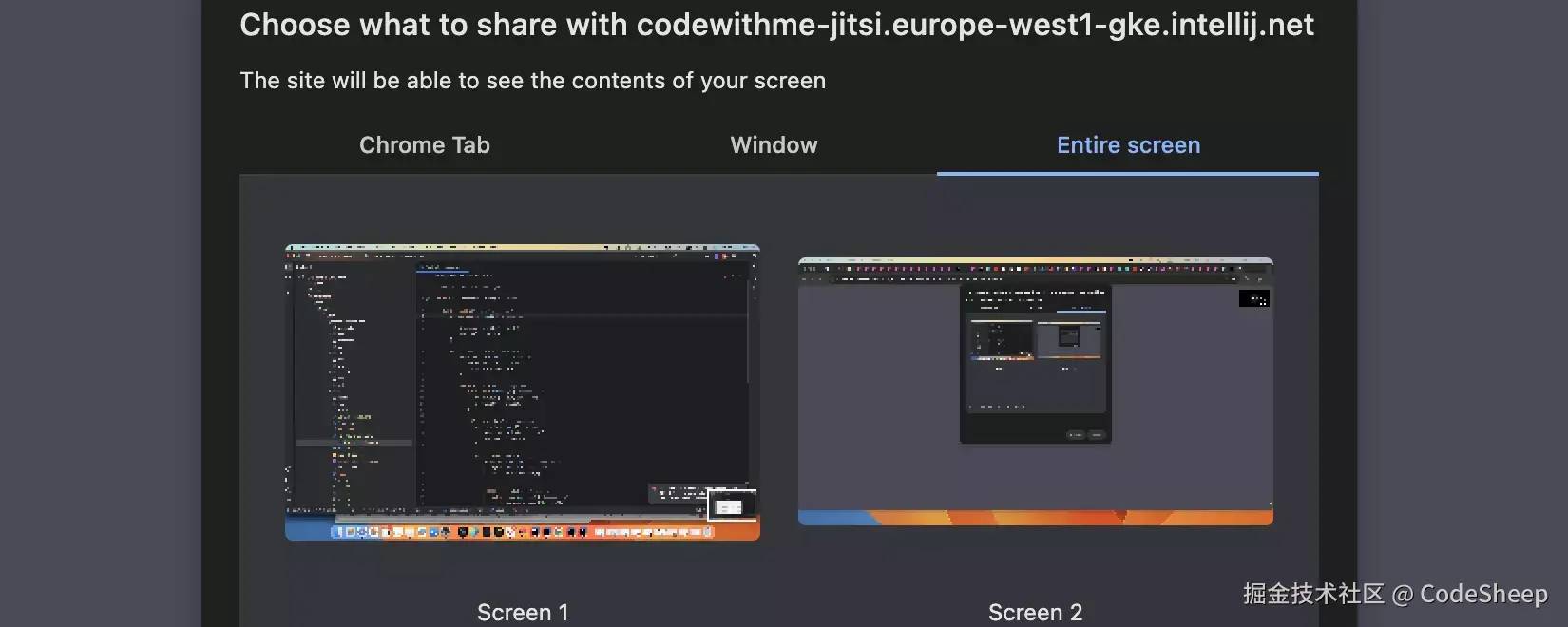This screenshot has width=1568, height=627.
Task: Switch to the Chrome Tab tab
Action: click(x=424, y=145)
